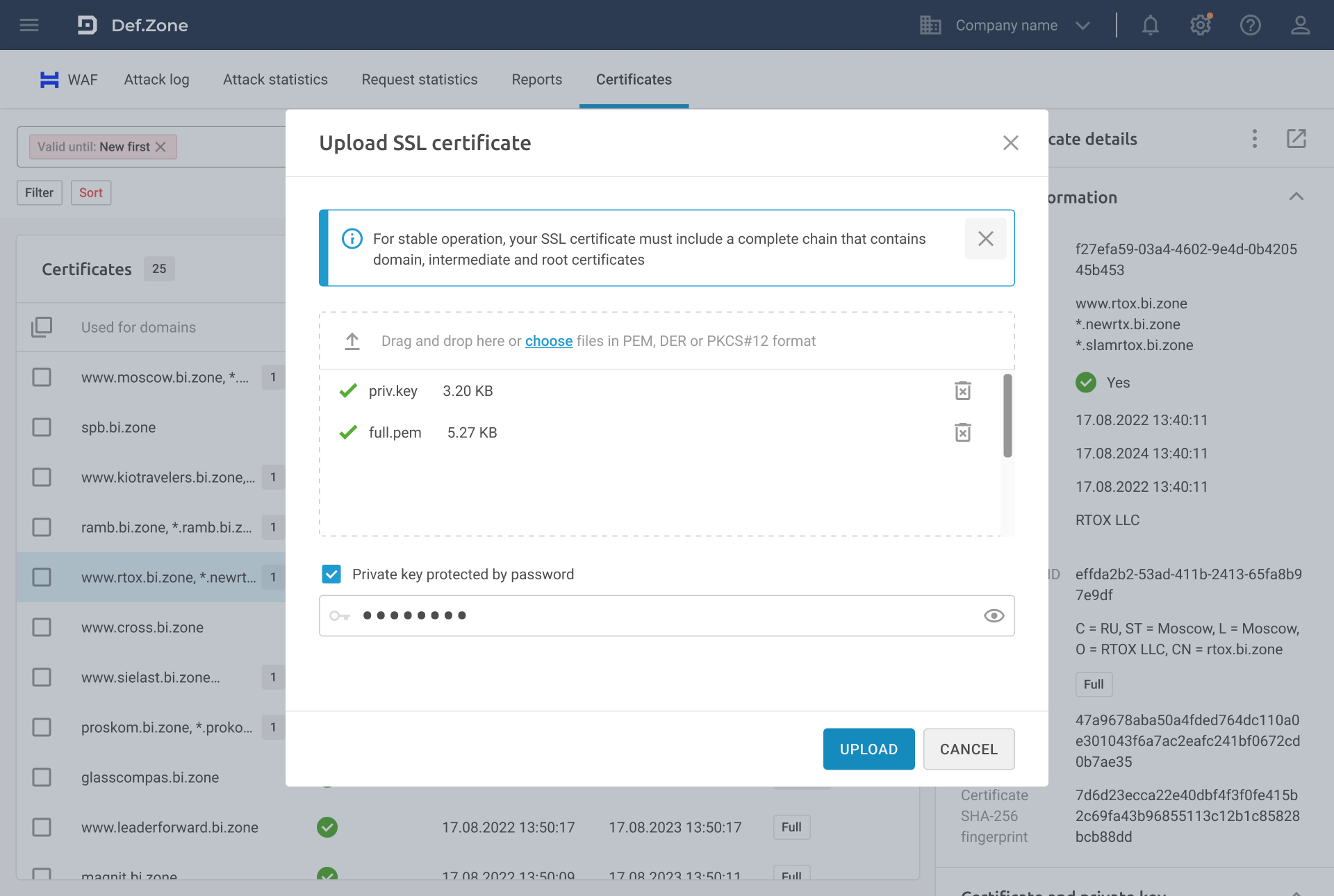Switch to the Attack log tab
Viewport: 1334px width, 896px height.
[156, 80]
